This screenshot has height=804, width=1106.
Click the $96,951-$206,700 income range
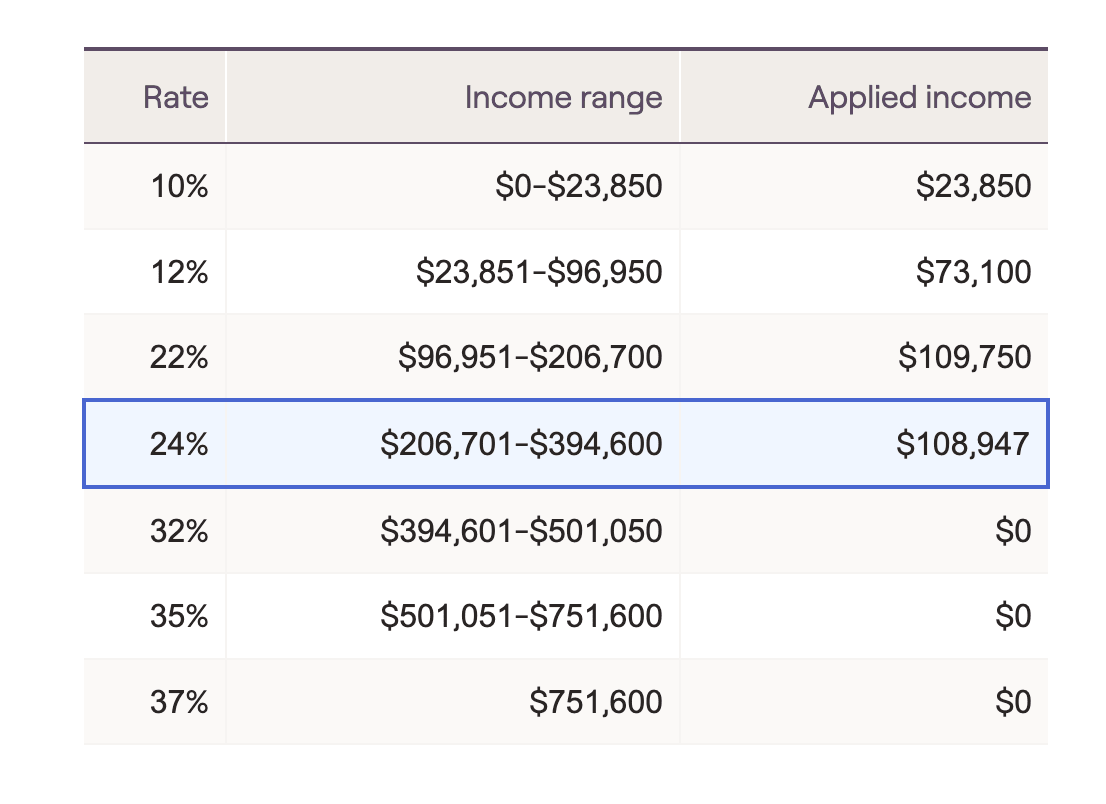coord(530,358)
